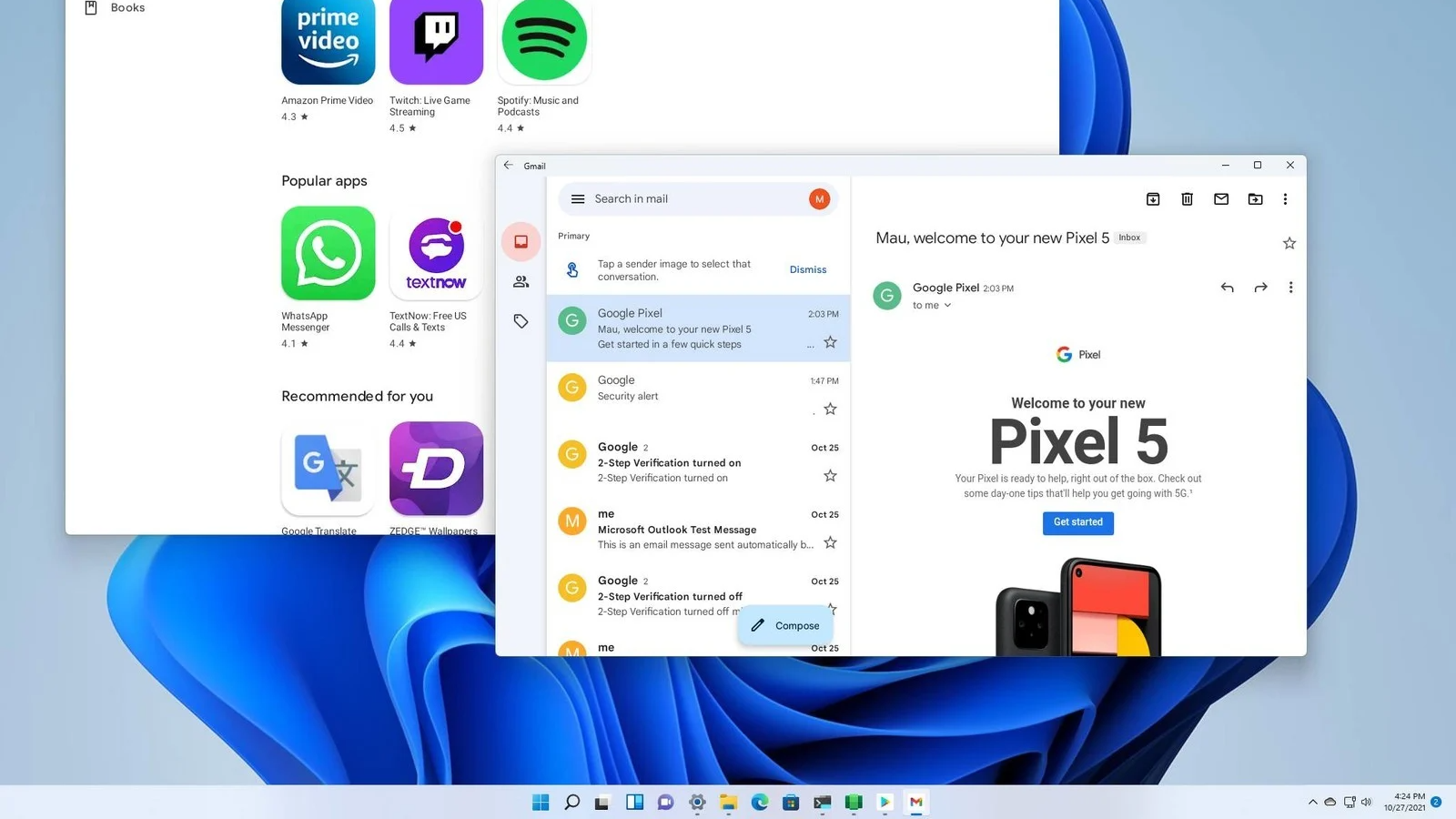Image resolution: width=1456 pixels, height=819 pixels.
Task: Open the Microsoft Outlook Test Message email
Action: (698, 529)
